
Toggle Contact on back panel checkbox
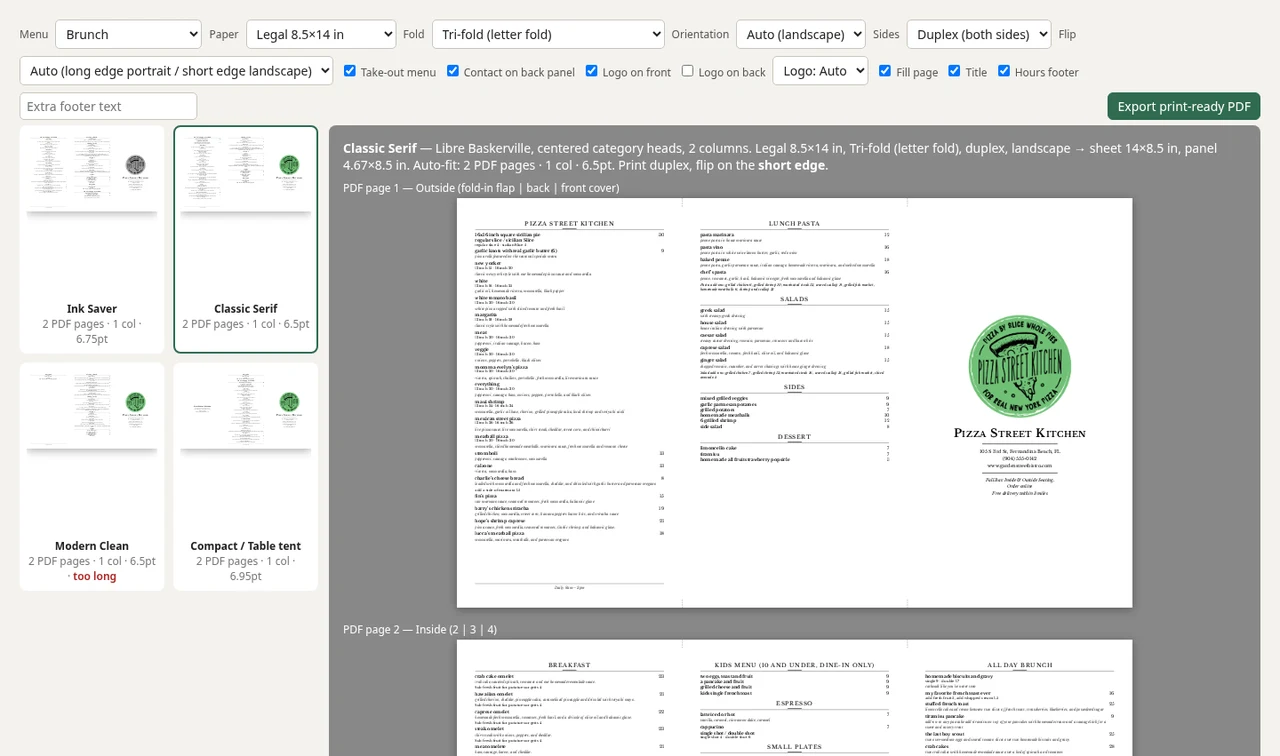point(453,71)
